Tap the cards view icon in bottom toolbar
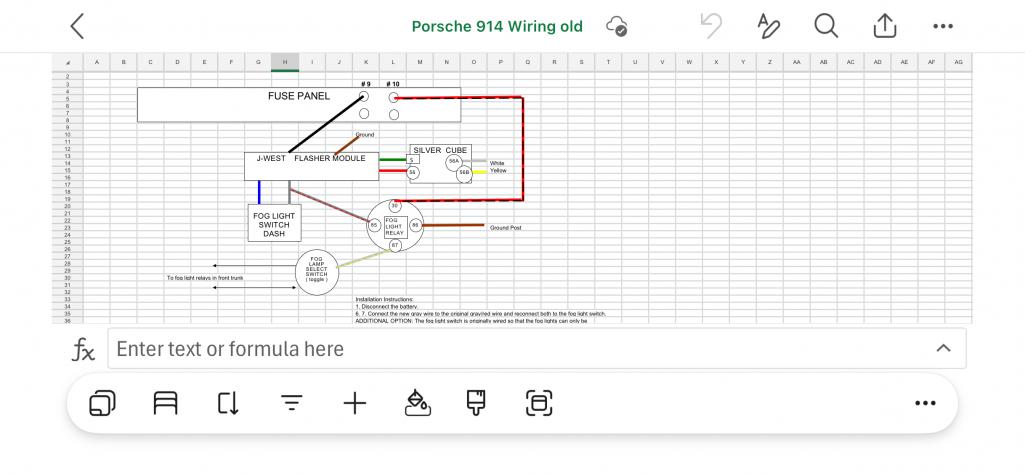Viewport: 1025px width, 474px height. point(102,403)
